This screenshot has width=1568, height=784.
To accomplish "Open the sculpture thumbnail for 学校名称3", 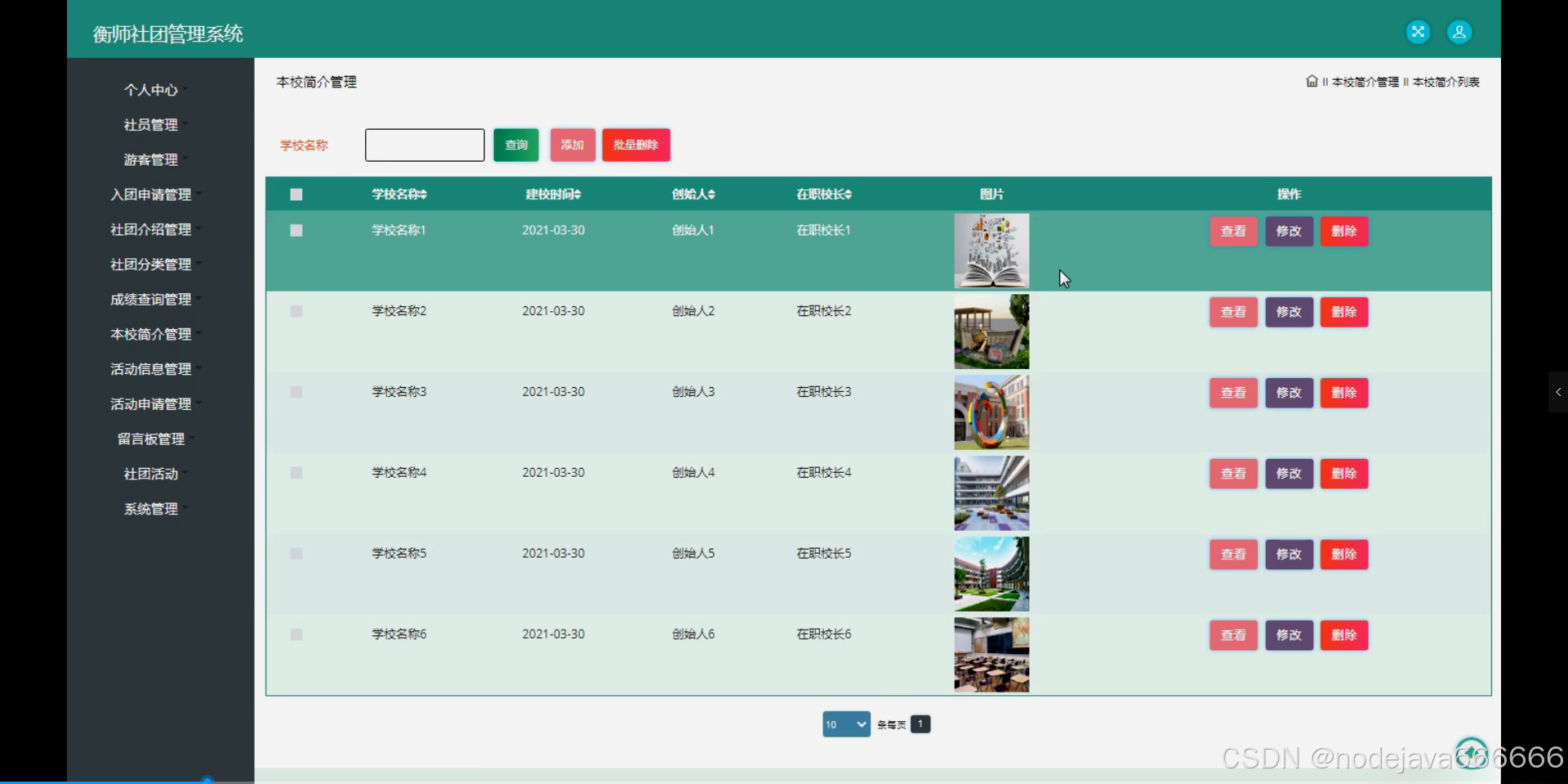I will 991,412.
